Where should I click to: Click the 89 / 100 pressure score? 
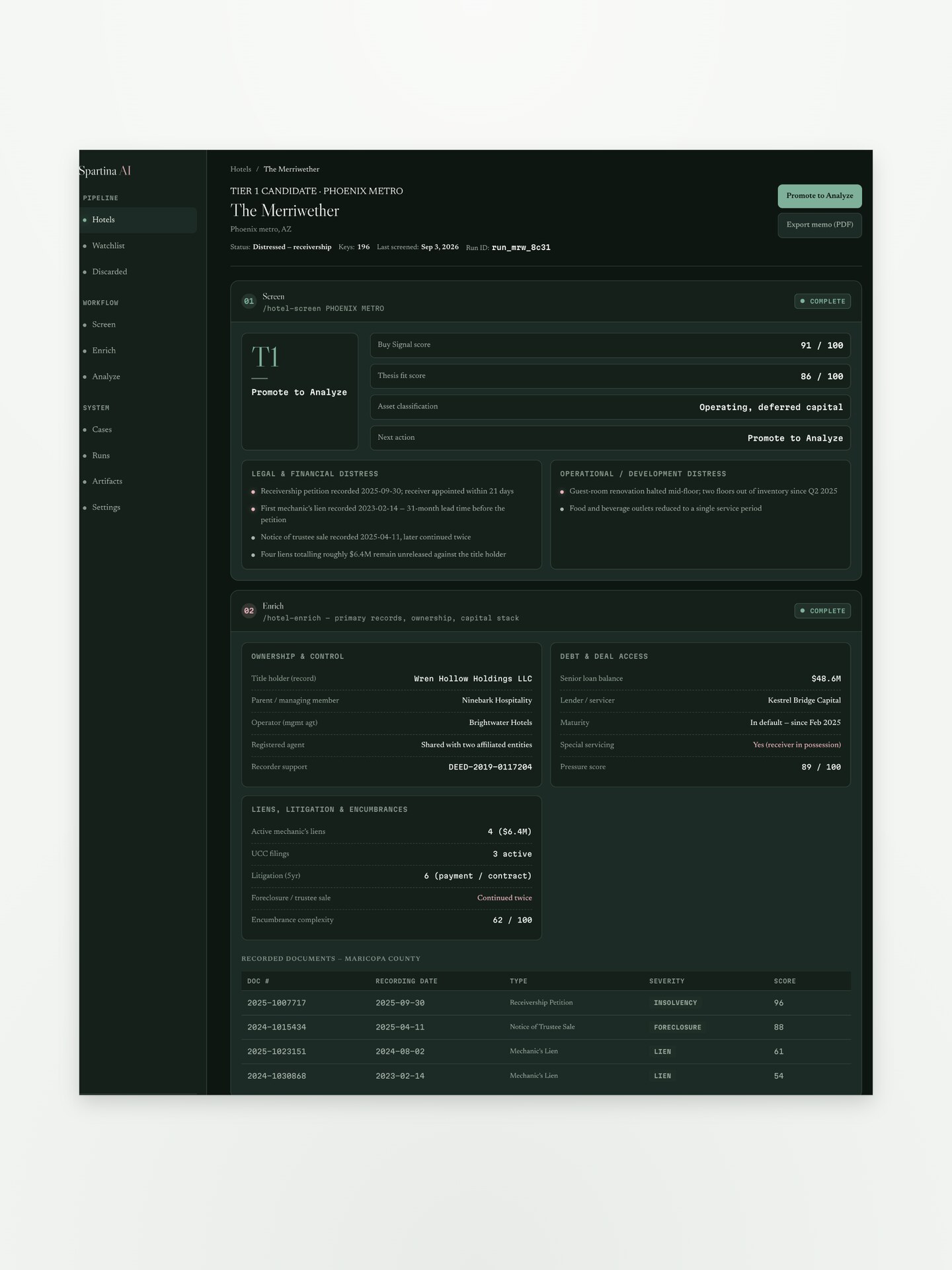point(821,767)
